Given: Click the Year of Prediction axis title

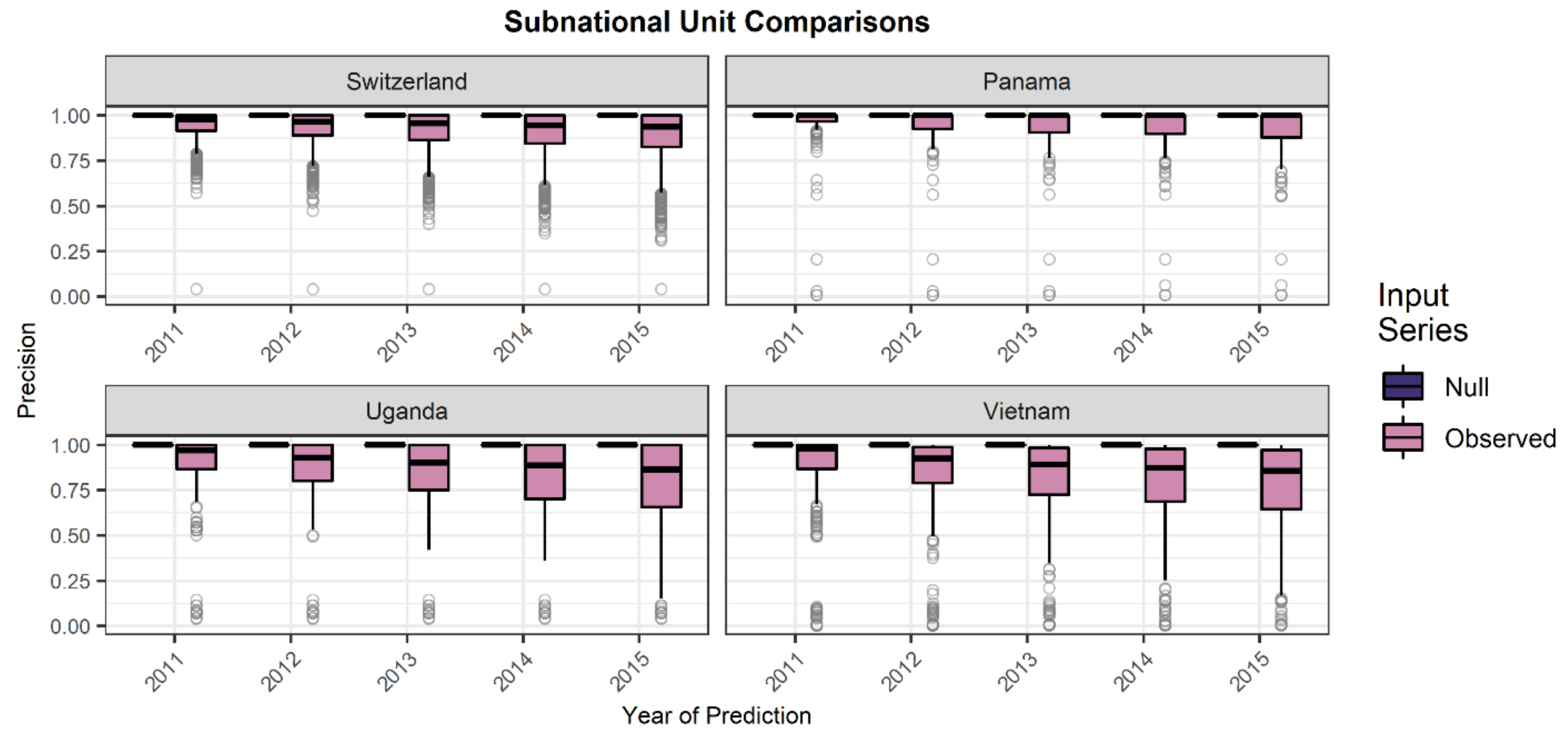Looking at the screenshot, I should pos(716,716).
